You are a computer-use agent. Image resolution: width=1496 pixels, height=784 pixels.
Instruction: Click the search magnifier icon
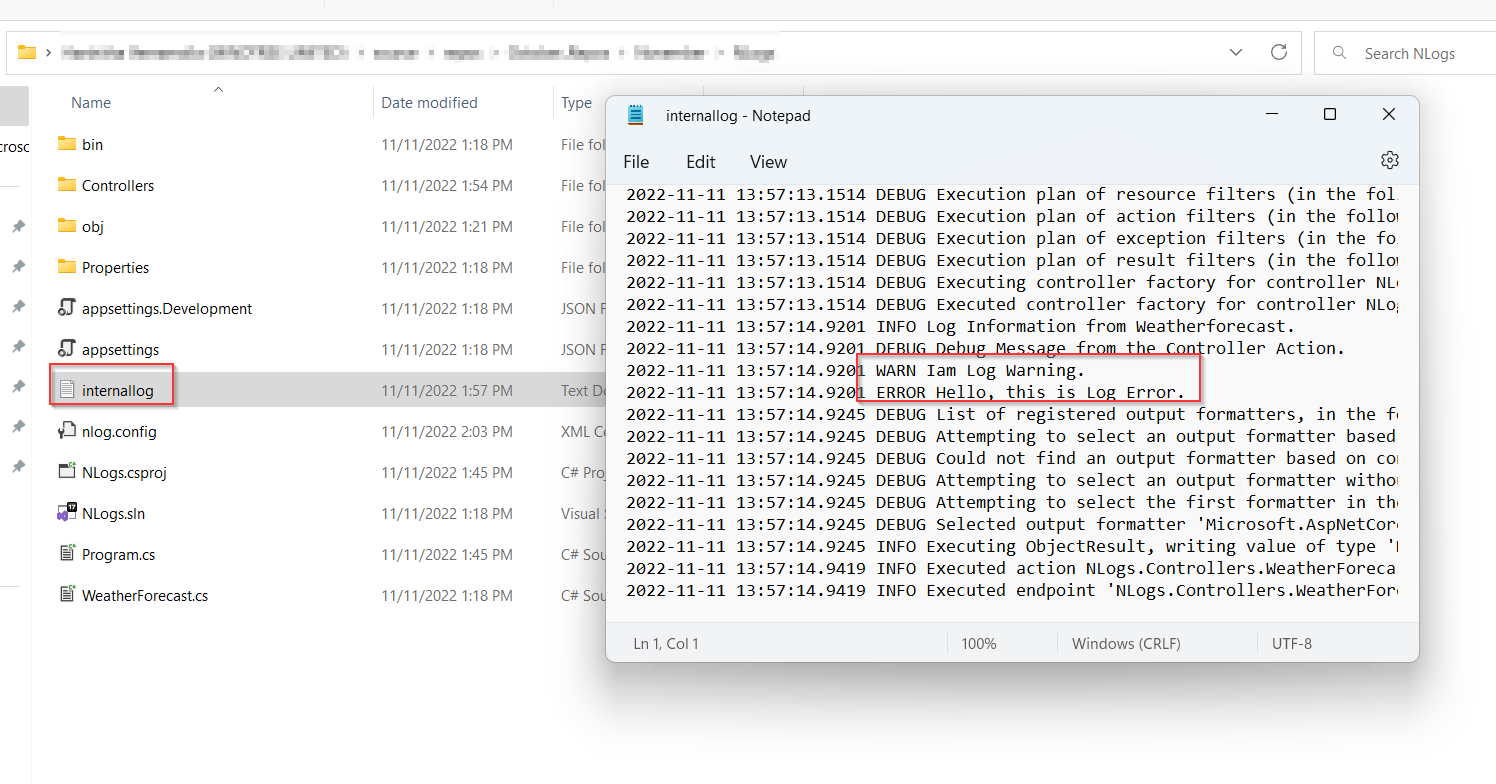click(x=1341, y=53)
